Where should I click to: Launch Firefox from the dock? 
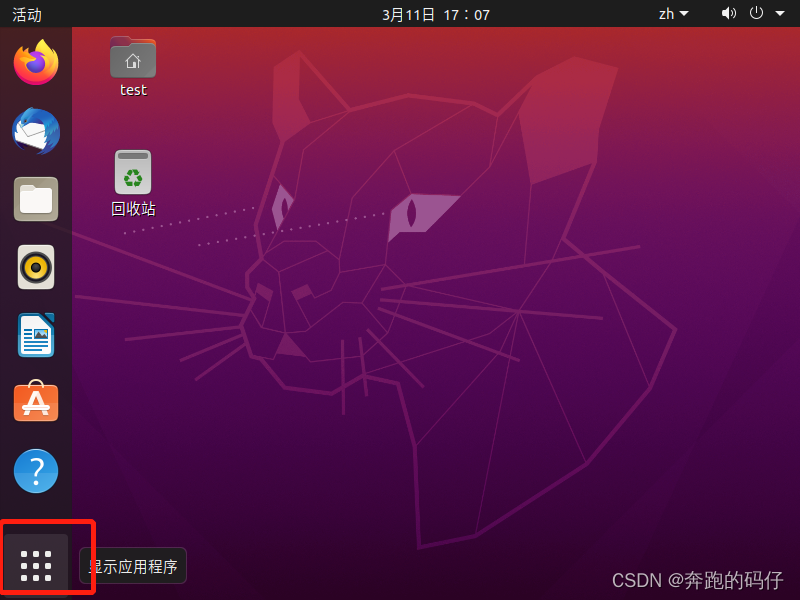point(36,62)
